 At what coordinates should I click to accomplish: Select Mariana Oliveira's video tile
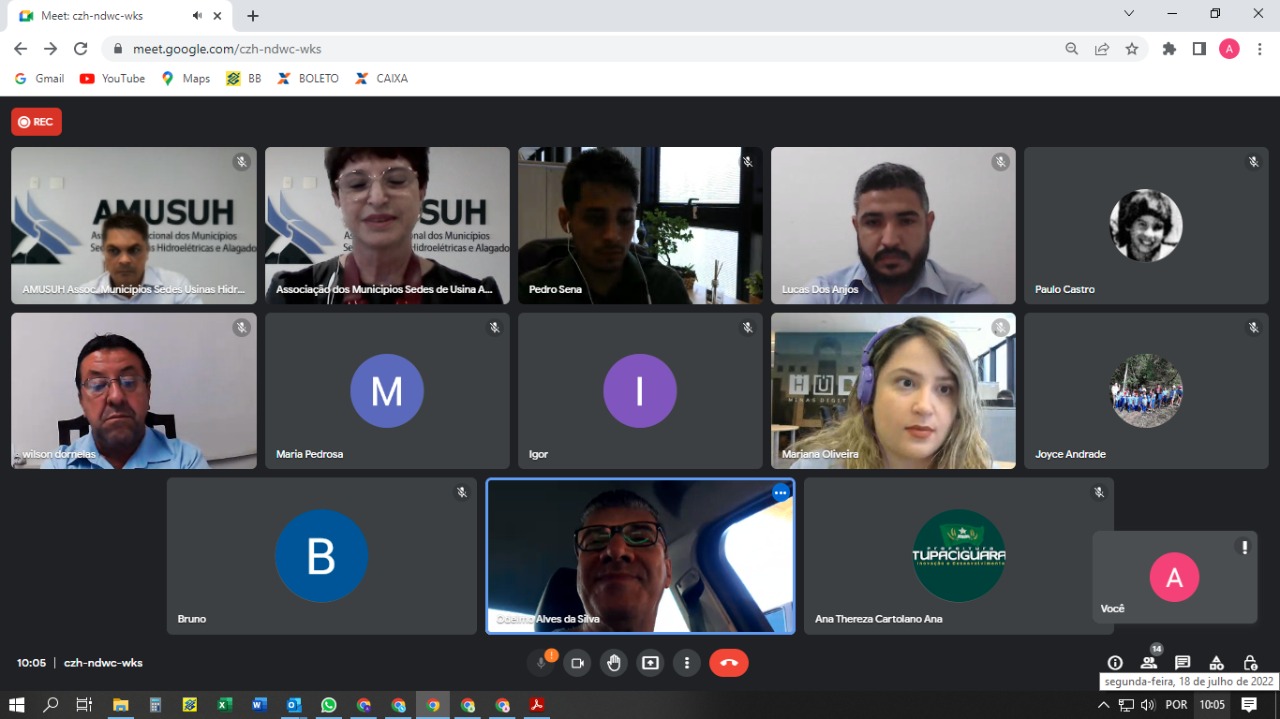click(893, 391)
